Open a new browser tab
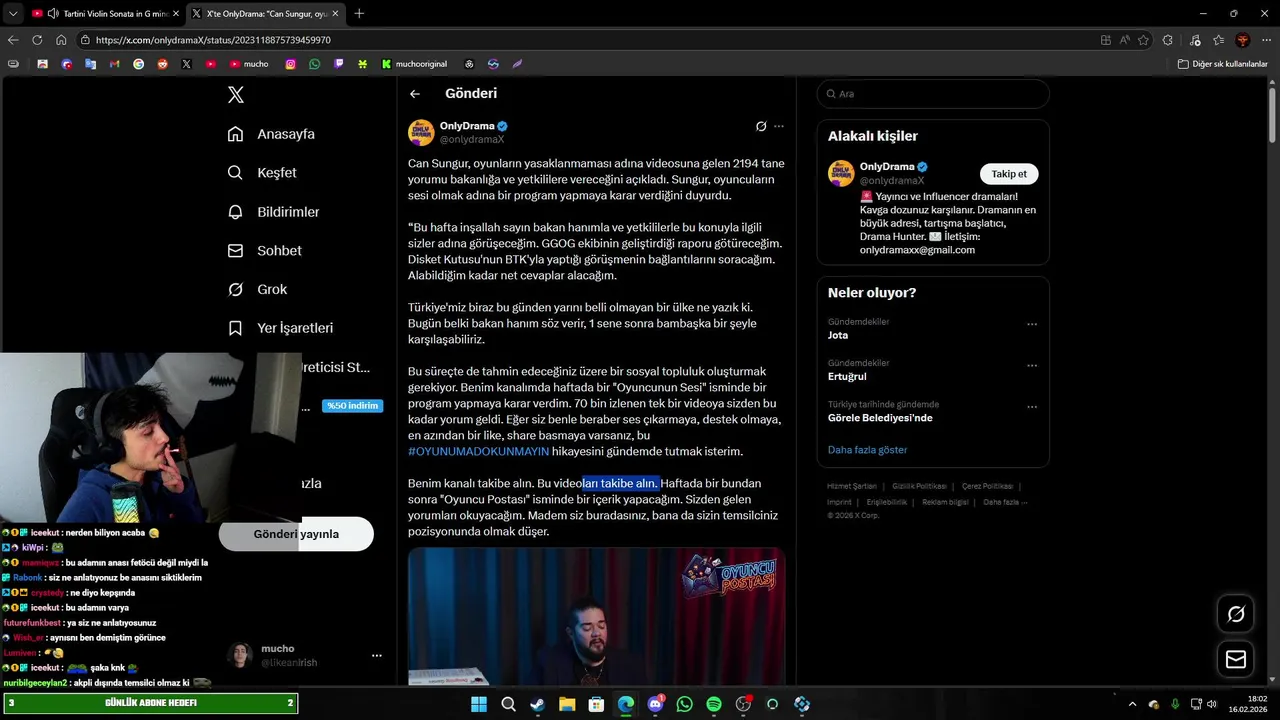 click(x=359, y=14)
